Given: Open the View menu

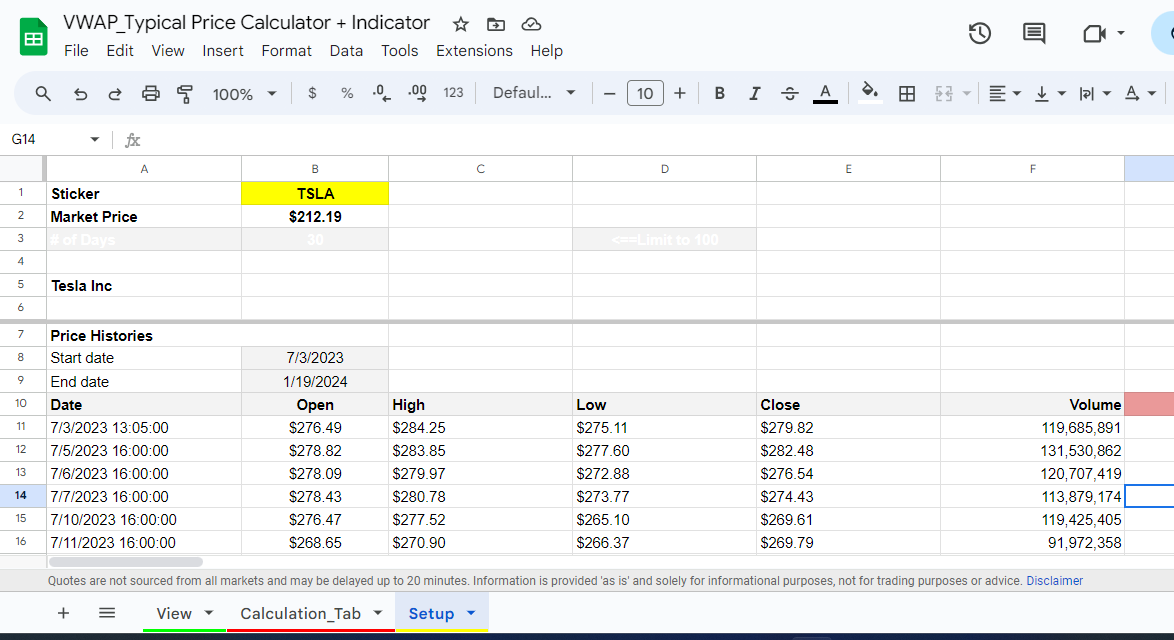Looking at the screenshot, I should point(168,51).
